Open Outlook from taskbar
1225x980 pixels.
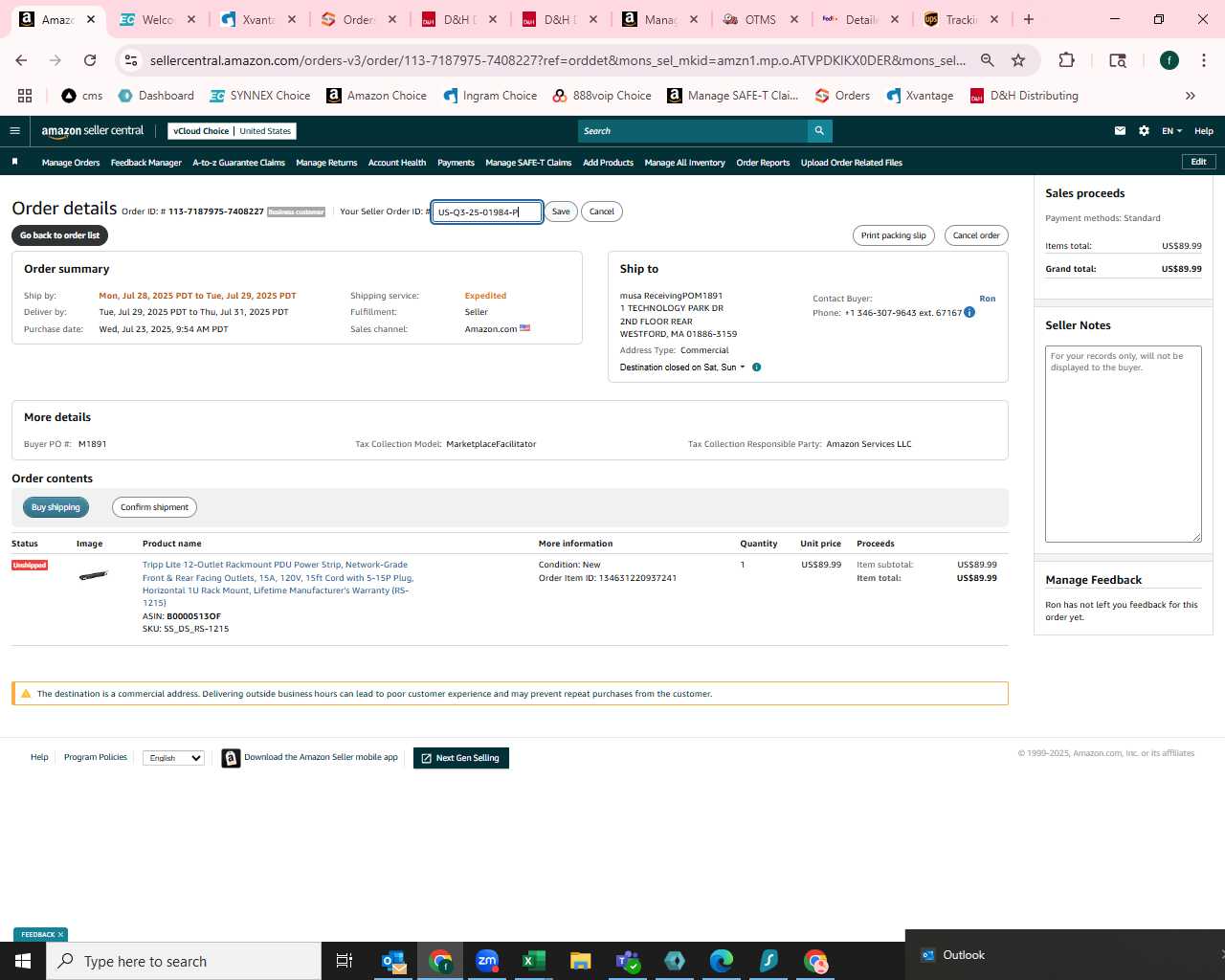tap(393, 961)
